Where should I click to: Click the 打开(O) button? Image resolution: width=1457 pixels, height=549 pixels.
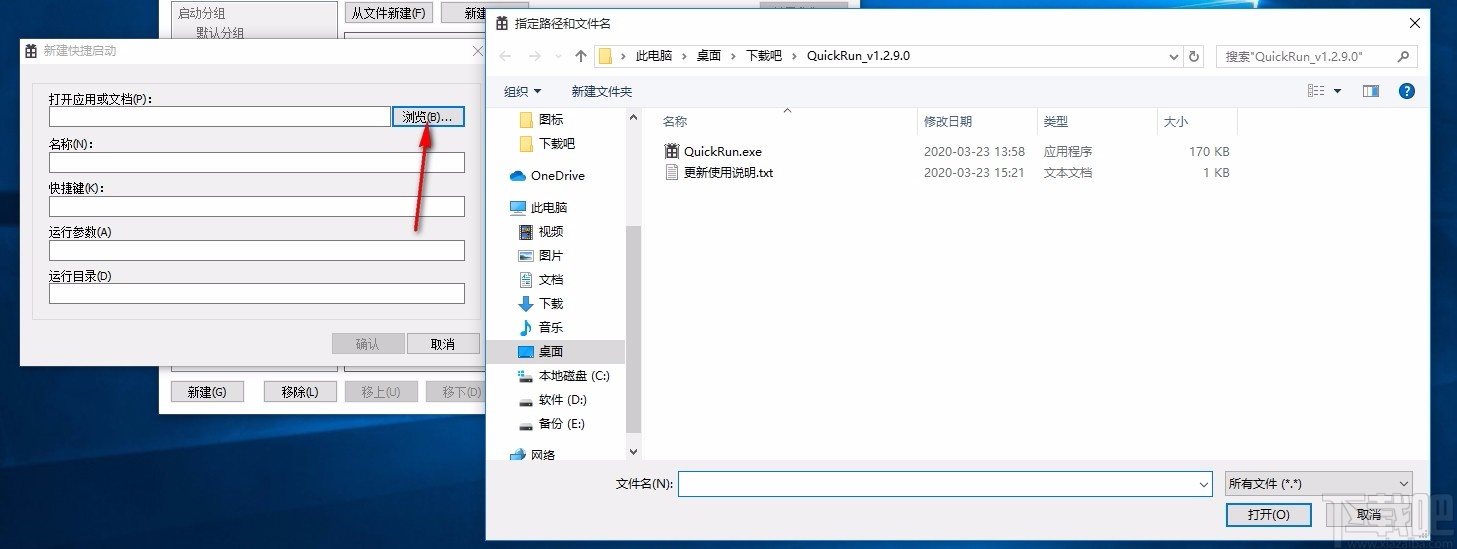point(1268,515)
